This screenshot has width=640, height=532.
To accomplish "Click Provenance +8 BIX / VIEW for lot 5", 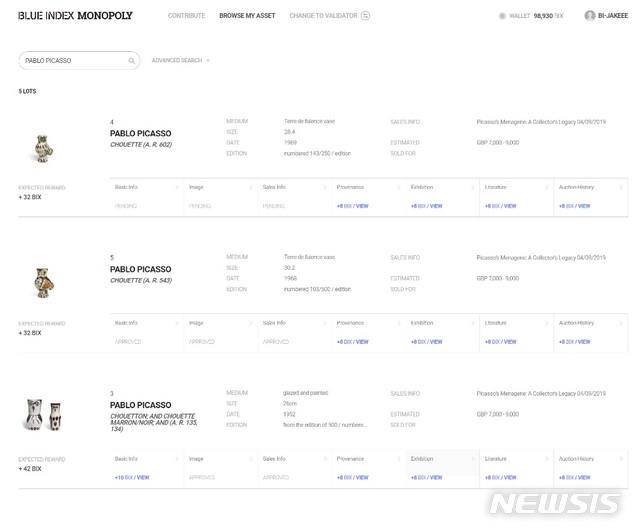I will tap(353, 342).
